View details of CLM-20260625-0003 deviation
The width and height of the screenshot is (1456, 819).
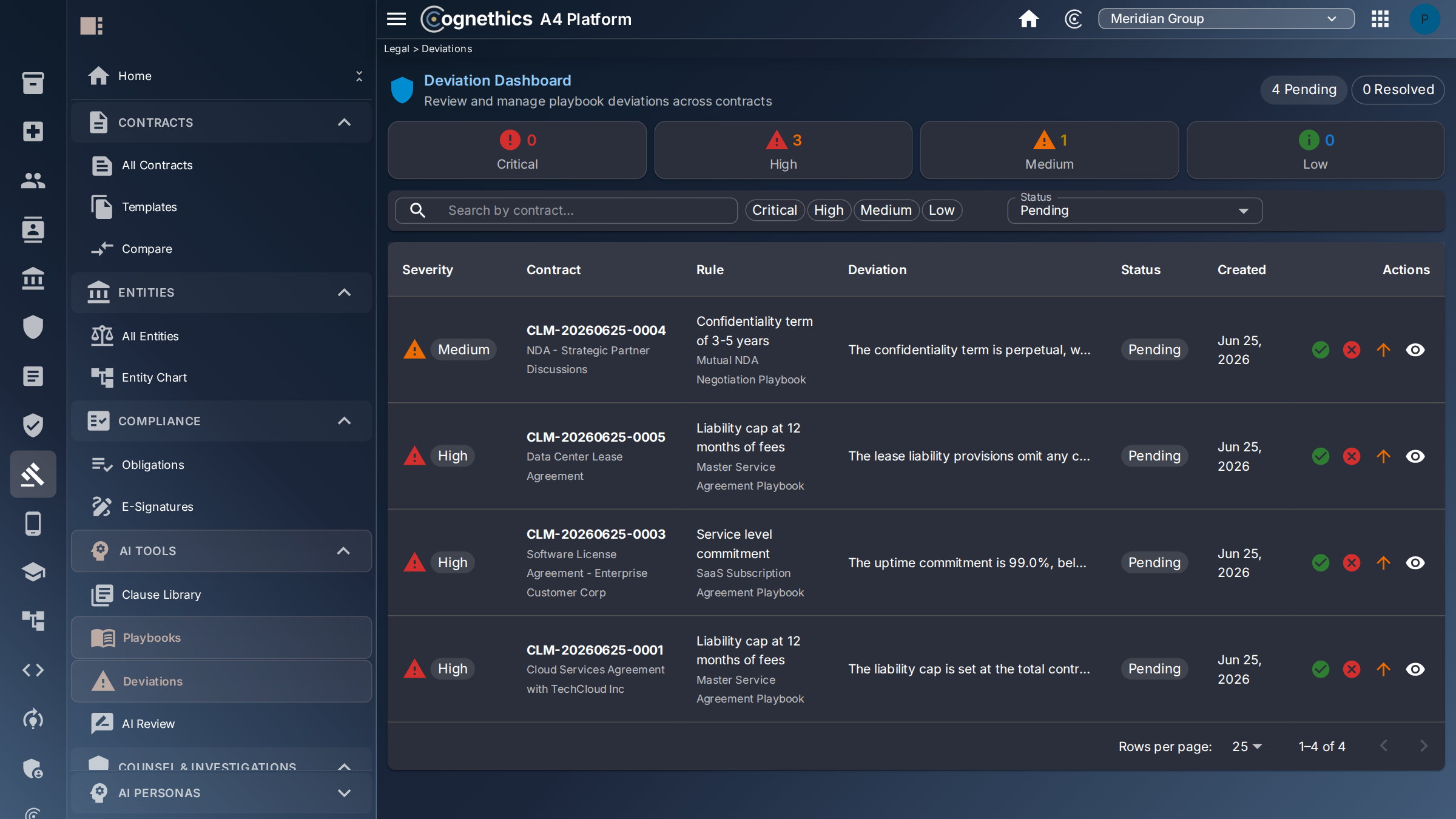[x=1415, y=563]
